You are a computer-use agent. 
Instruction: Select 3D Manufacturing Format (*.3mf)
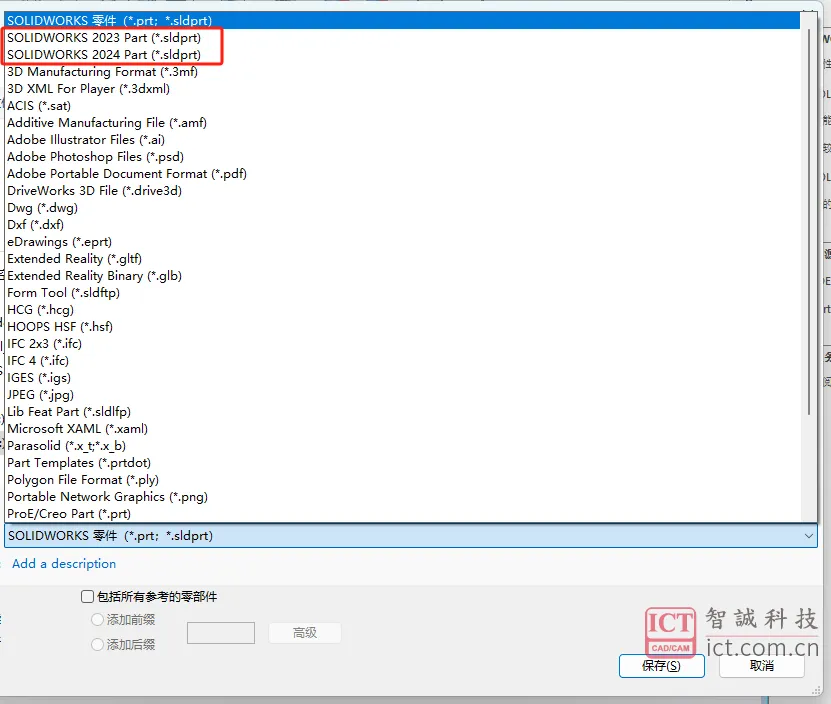[x=402, y=72]
